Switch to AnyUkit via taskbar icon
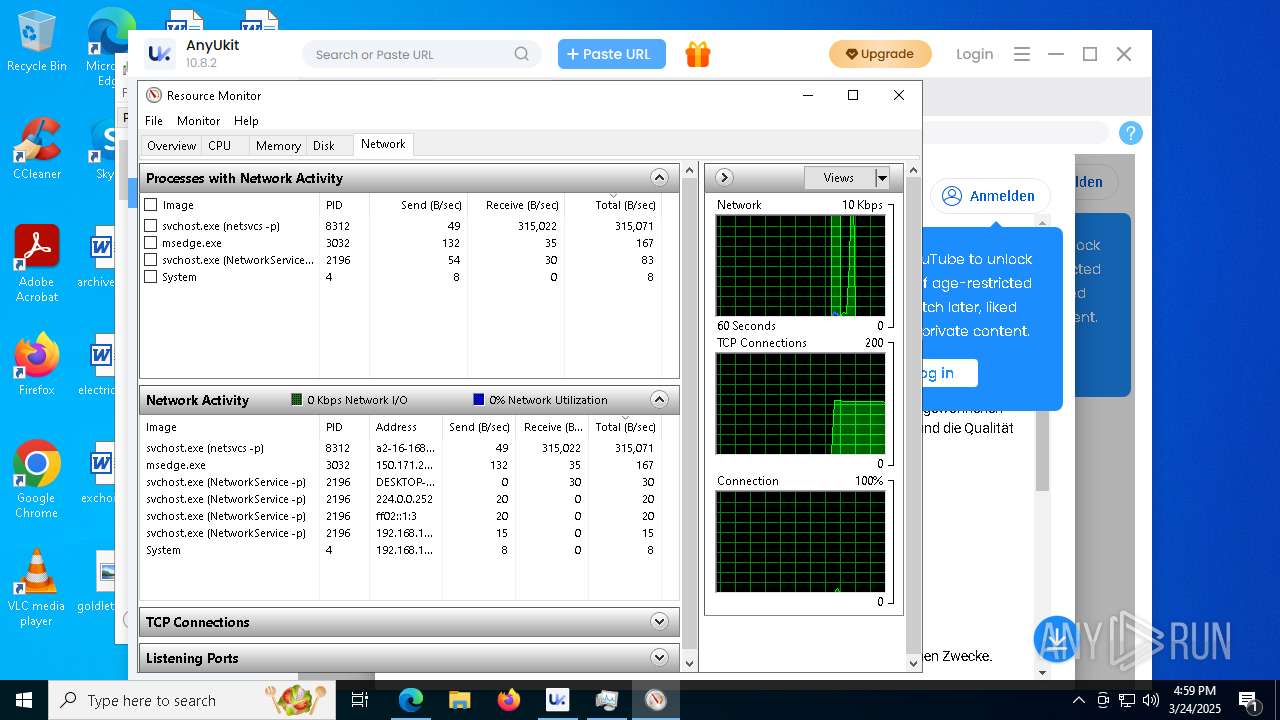 coord(557,700)
